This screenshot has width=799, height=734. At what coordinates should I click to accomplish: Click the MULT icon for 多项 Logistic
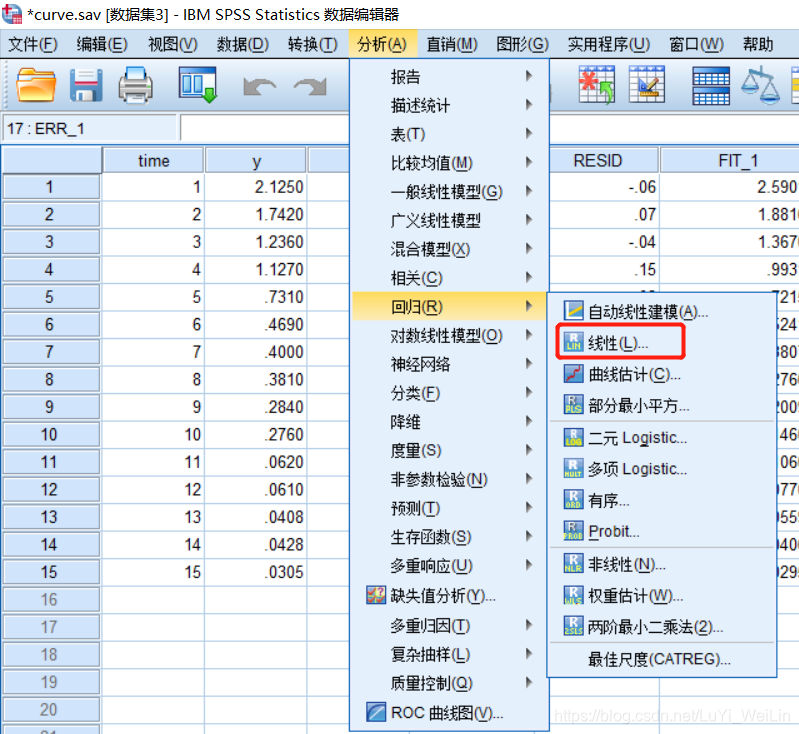[x=573, y=468]
